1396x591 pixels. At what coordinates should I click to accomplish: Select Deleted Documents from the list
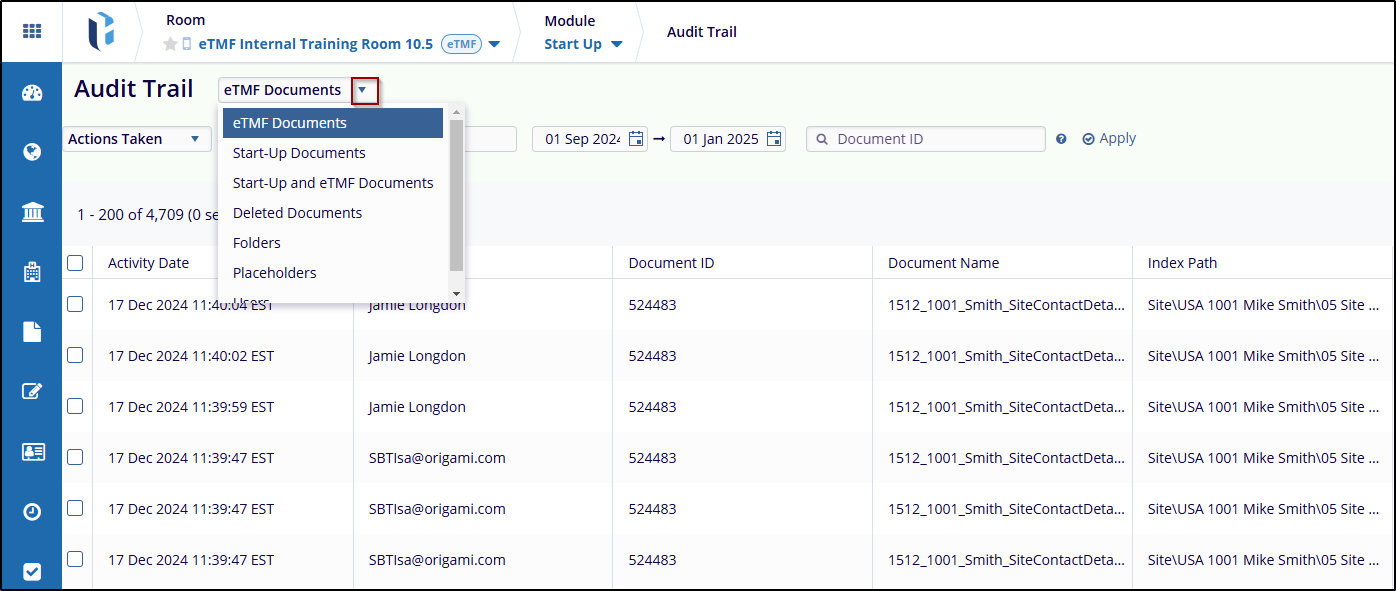pyautogui.click(x=297, y=213)
